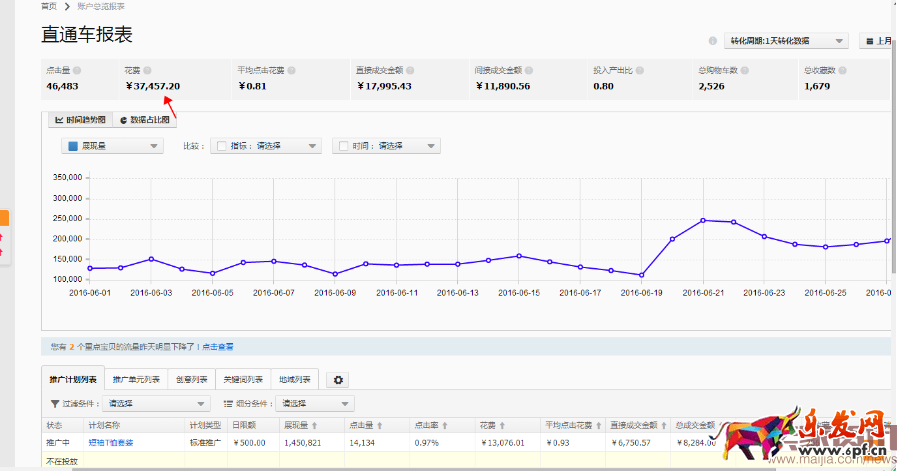Click the list icon beside 细分条件
Image resolution: width=897 pixels, height=471 pixels.
point(228,404)
